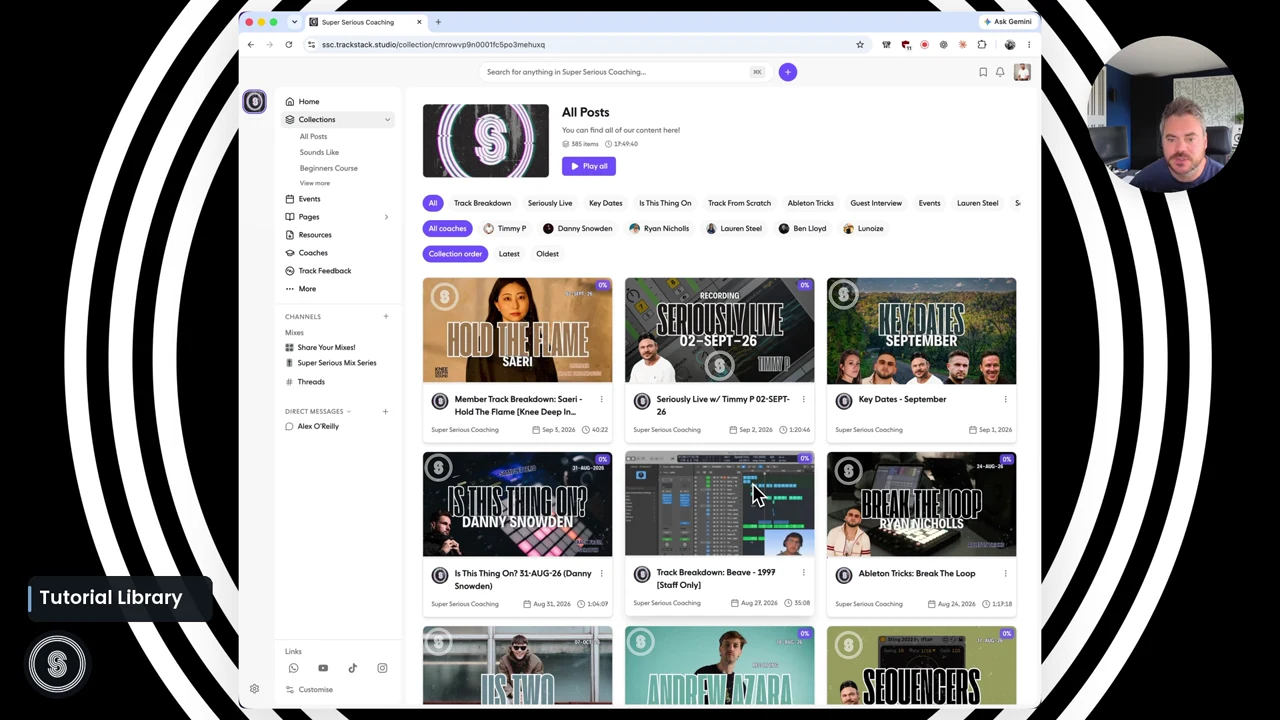Expand Direct Messages section chevron
The image size is (1280, 720).
(x=349, y=411)
